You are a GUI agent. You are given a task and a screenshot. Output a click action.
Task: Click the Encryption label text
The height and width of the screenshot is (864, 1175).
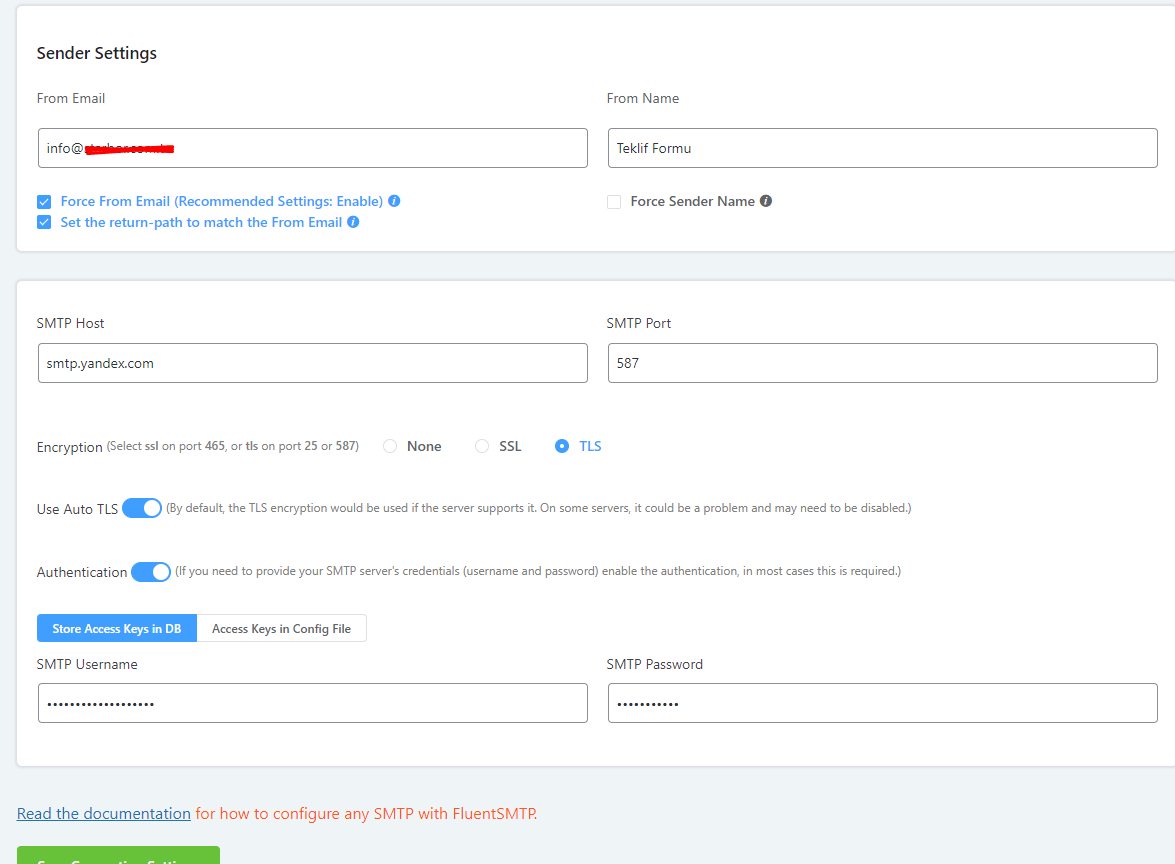70,447
